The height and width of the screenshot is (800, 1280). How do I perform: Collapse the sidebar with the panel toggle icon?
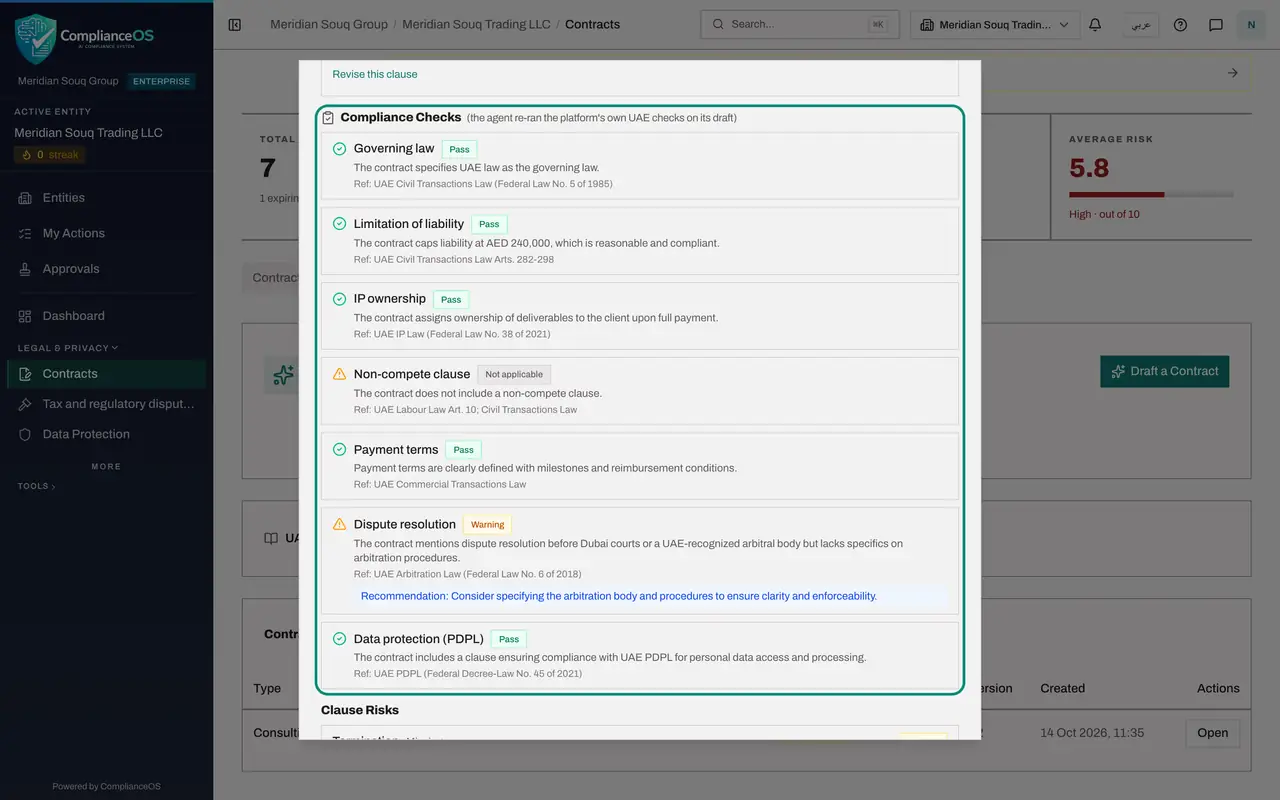point(235,24)
